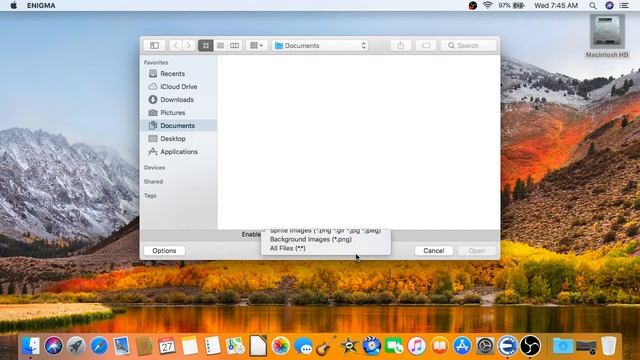Go forward with the right arrow
Viewport: 640px width, 360px height.
pyautogui.click(x=189, y=45)
